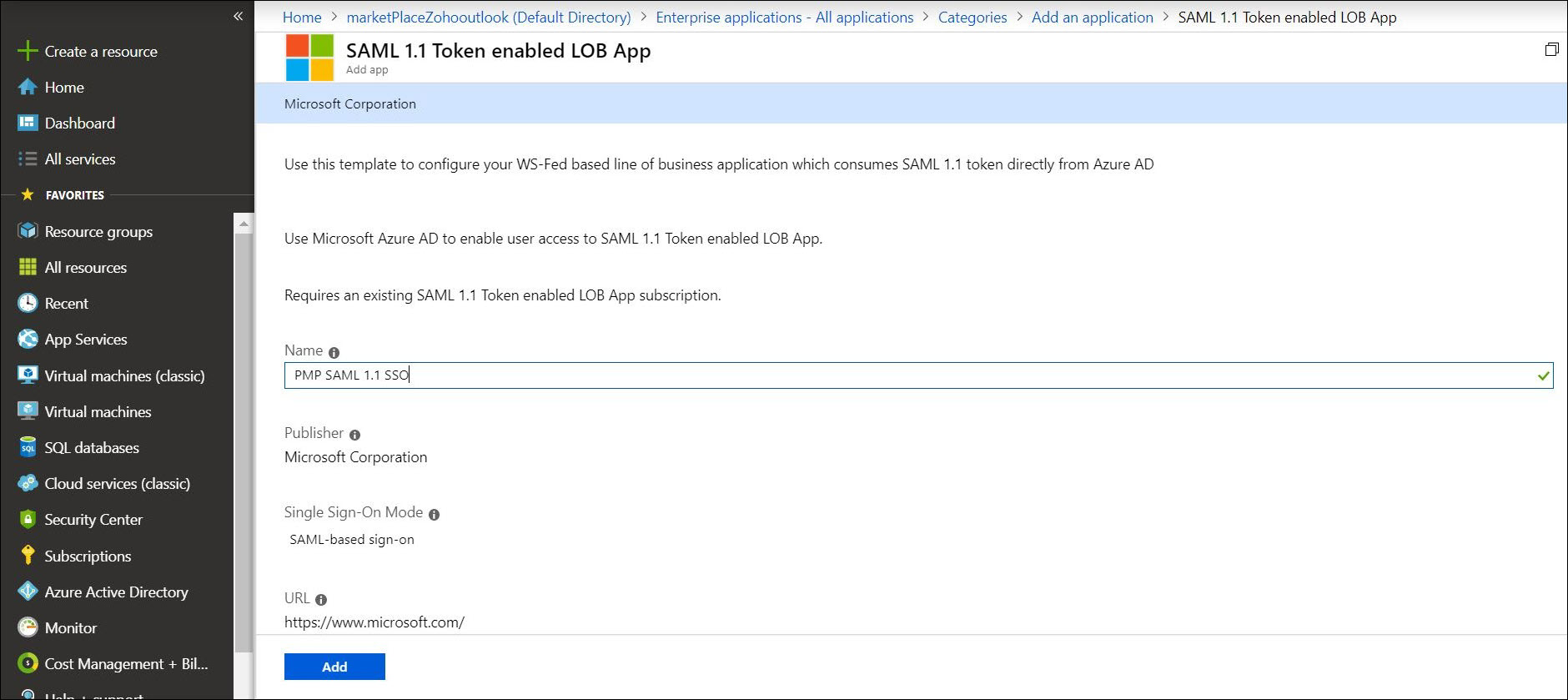
Task: Click the info icon next to Name
Action: tap(334, 353)
